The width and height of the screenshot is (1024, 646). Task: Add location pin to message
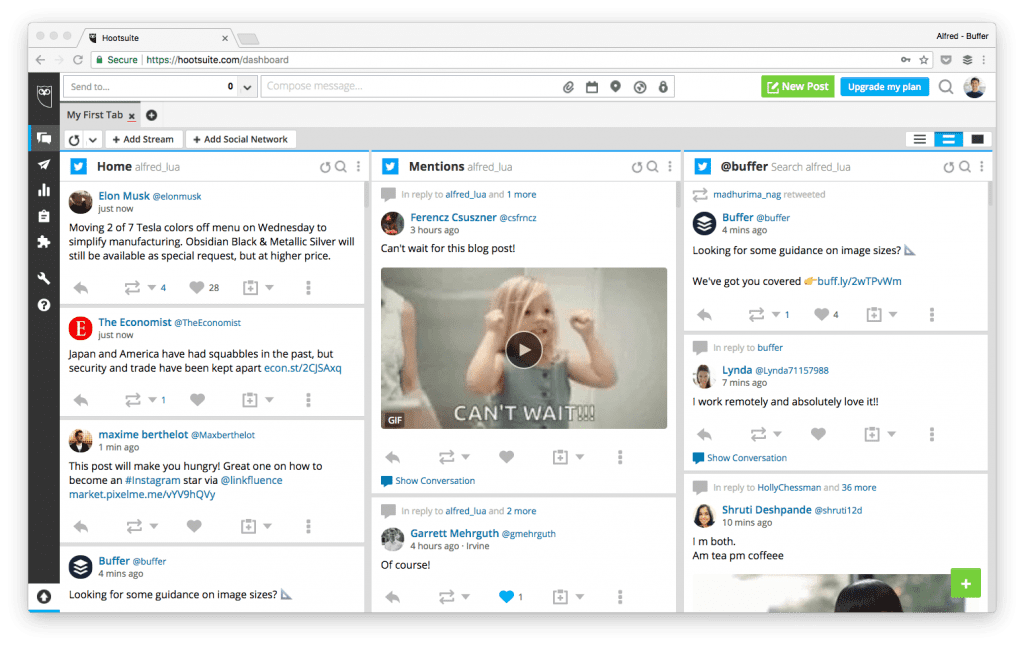pos(615,86)
